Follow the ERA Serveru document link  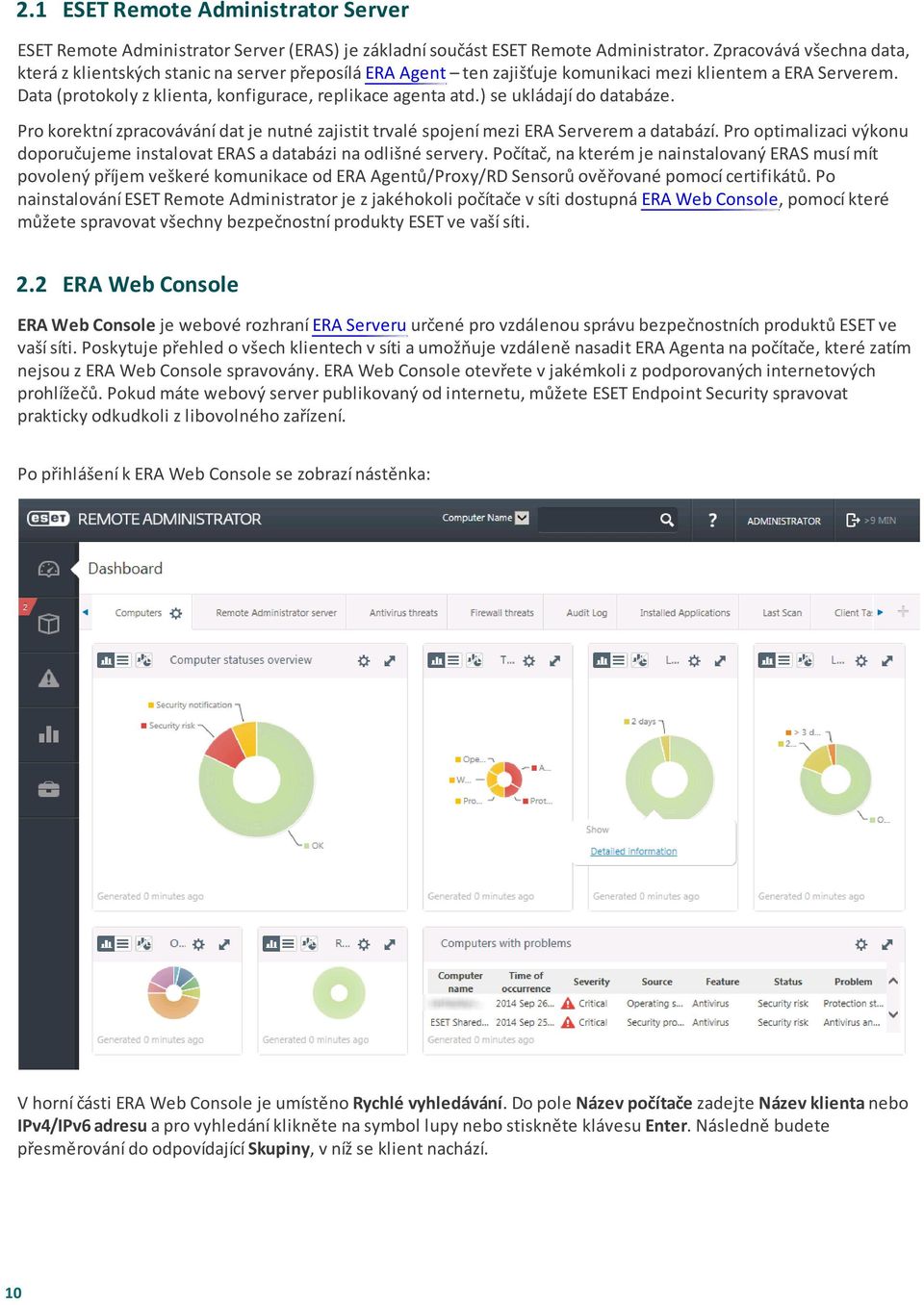(359, 325)
